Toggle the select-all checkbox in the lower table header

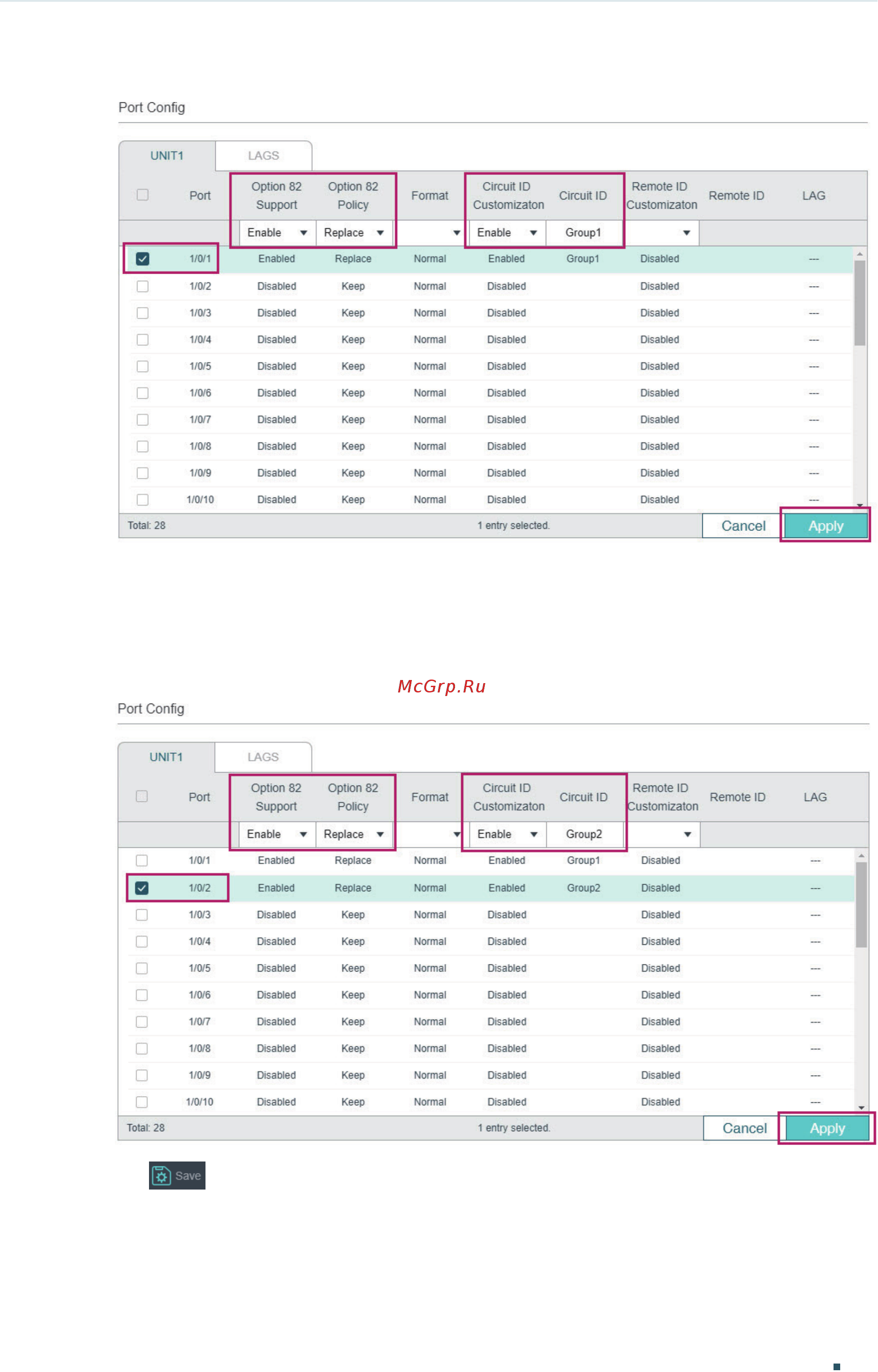click(x=142, y=797)
